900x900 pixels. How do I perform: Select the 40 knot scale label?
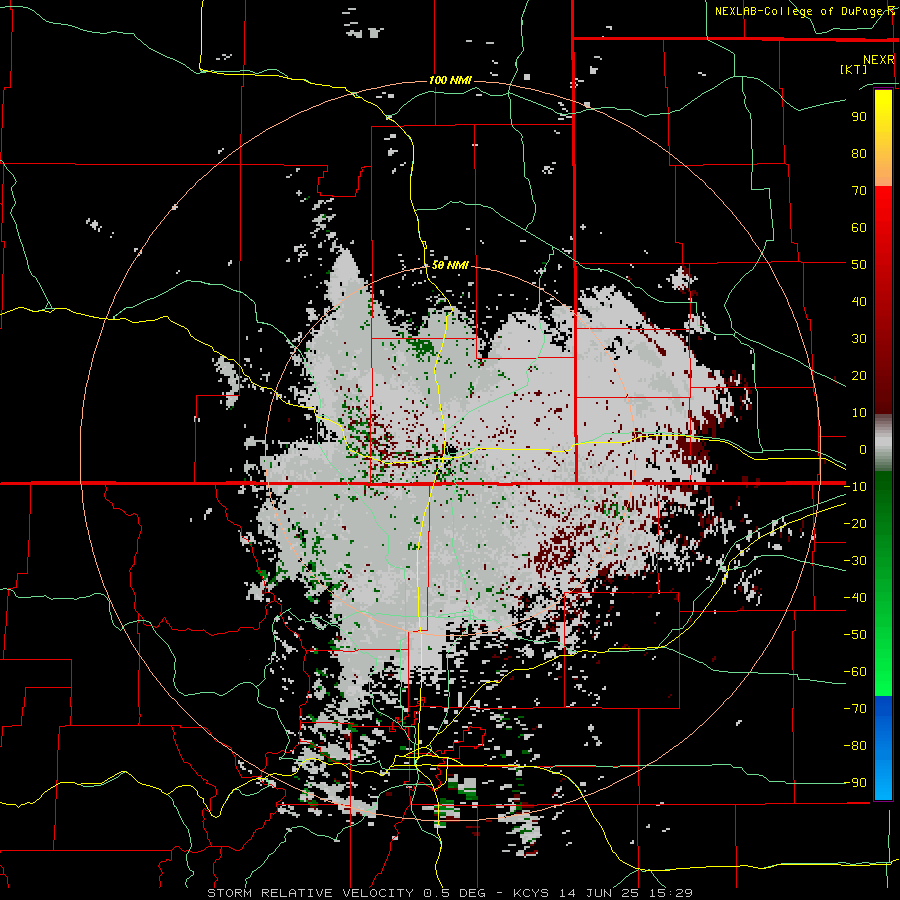pyautogui.click(x=859, y=301)
